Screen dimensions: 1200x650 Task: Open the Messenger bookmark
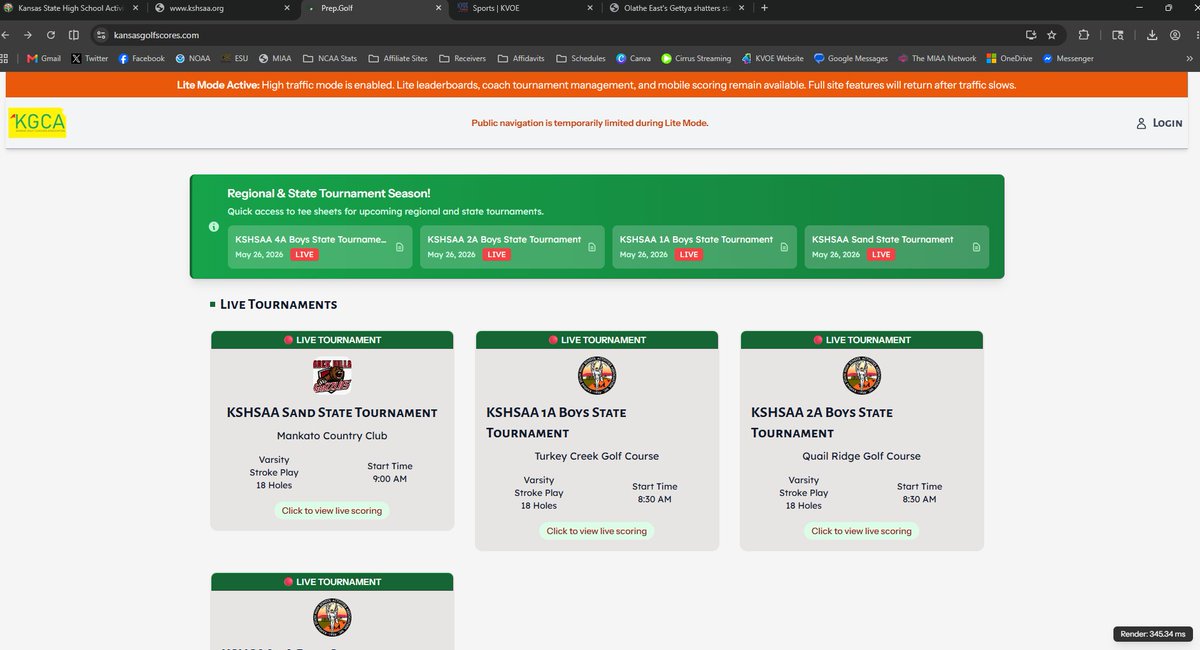point(1068,58)
